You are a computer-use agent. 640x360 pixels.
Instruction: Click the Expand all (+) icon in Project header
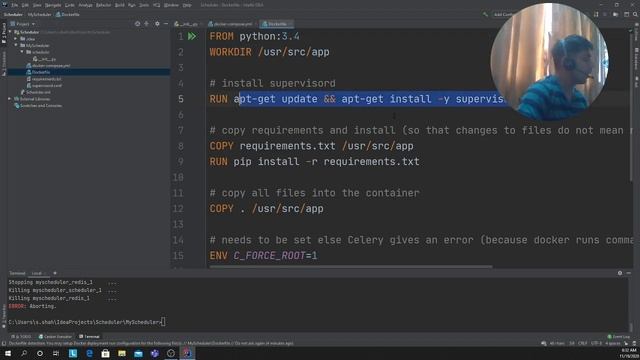[x=147, y=24]
